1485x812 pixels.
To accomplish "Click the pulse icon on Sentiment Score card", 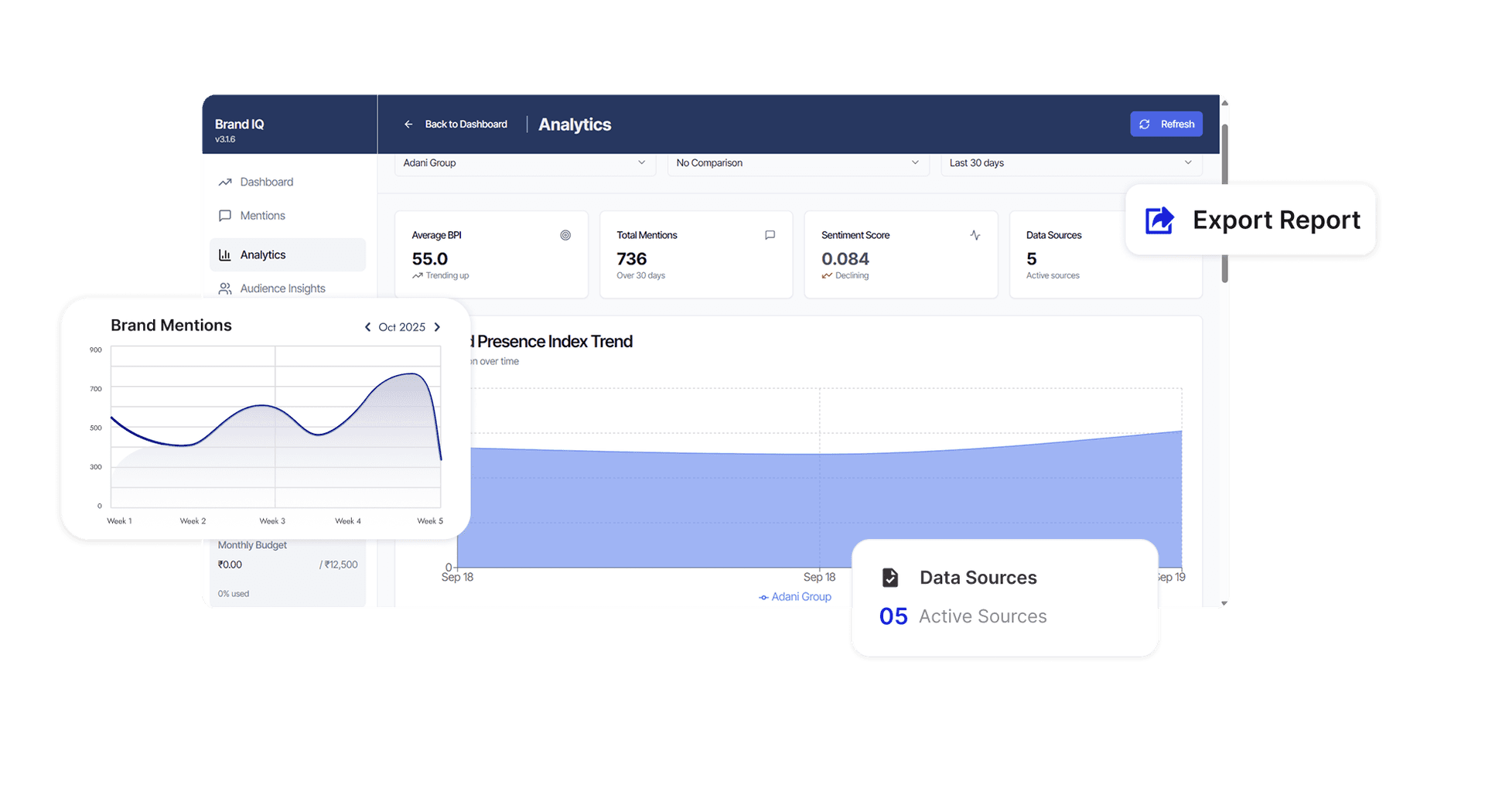I will pos(974,235).
